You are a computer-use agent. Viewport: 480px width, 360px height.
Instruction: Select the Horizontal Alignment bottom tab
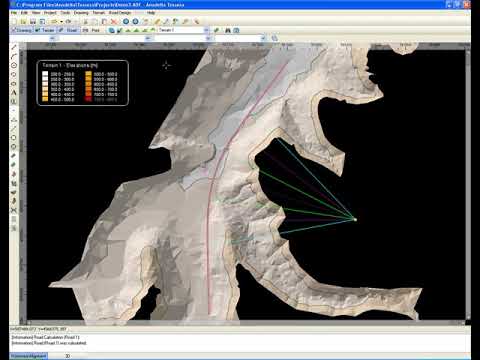[x=28, y=356]
